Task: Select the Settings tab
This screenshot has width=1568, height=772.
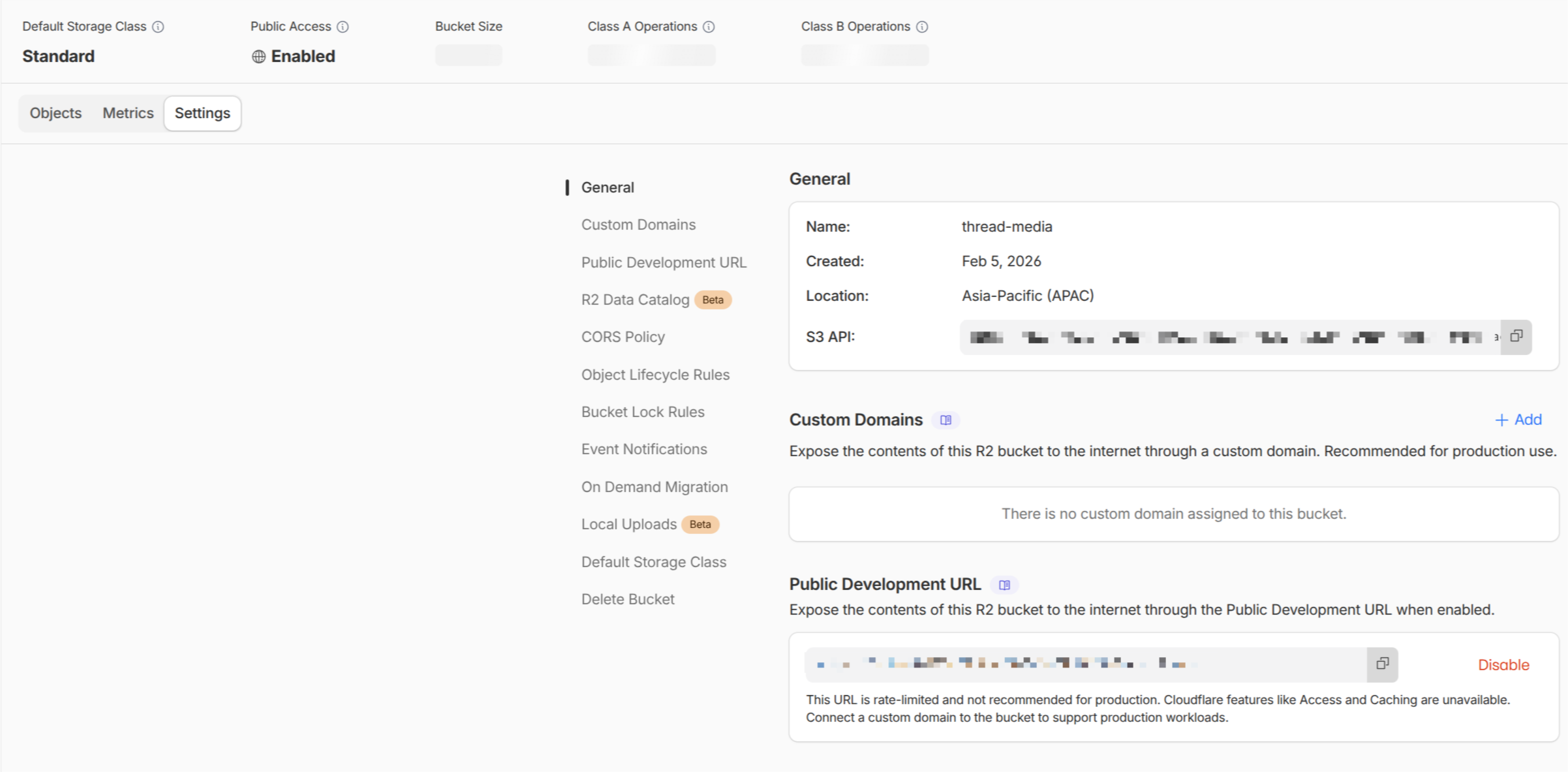Action: pos(202,113)
